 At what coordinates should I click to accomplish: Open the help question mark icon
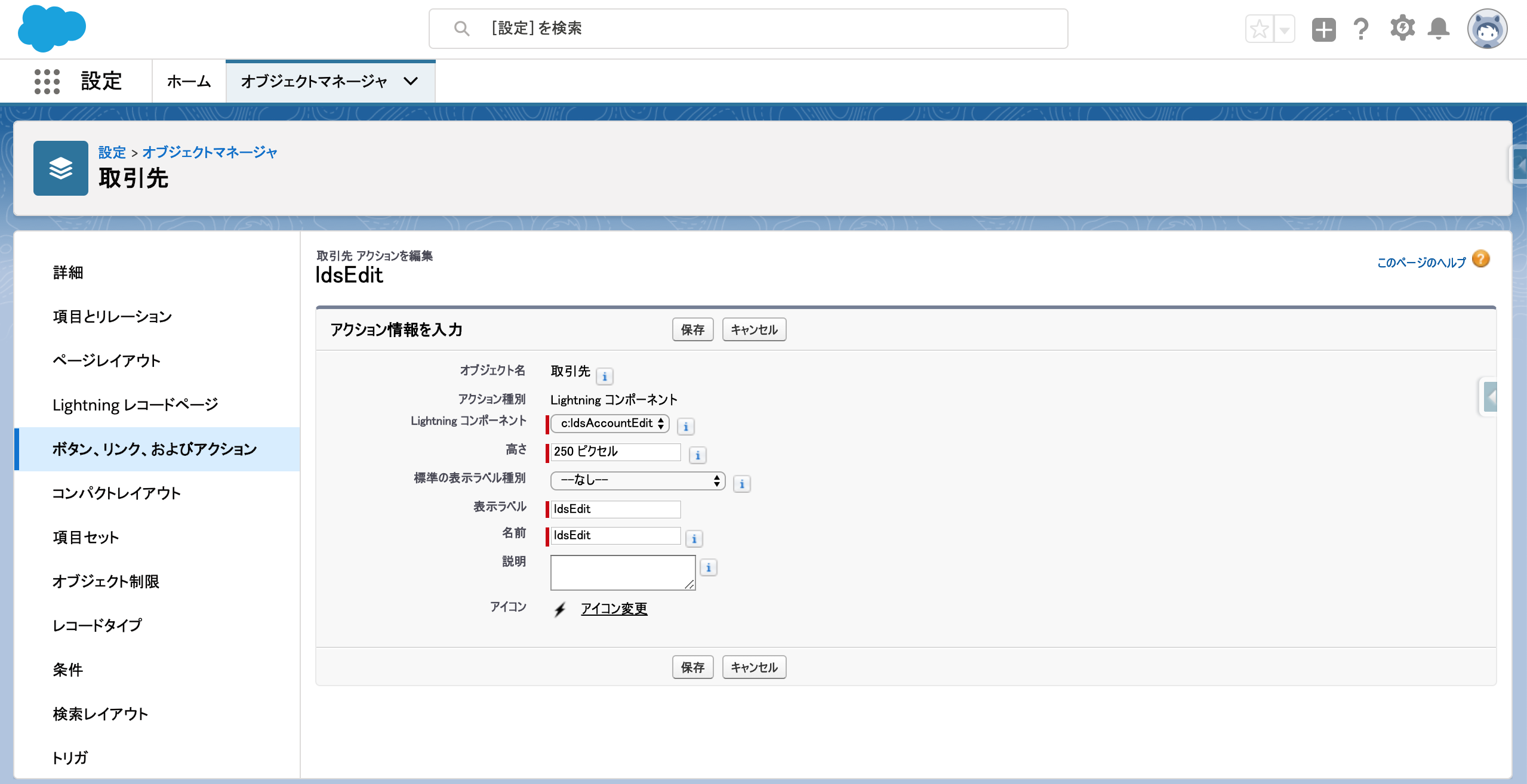(x=1361, y=29)
